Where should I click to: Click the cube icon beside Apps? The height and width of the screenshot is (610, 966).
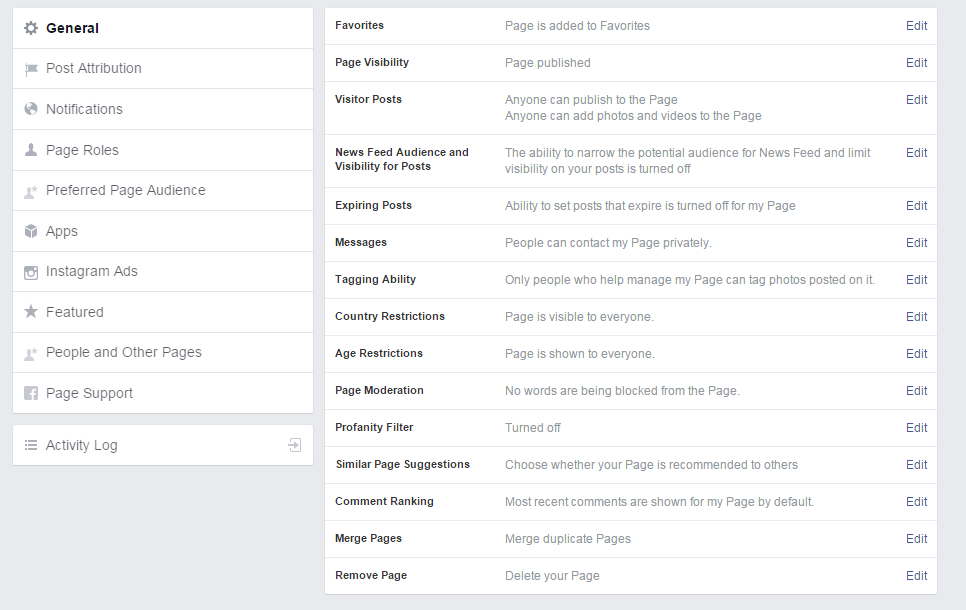pyautogui.click(x=31, y=231)
